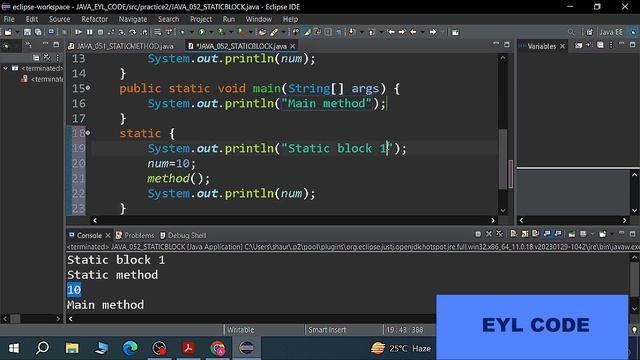Click the editor vertical scrollbar thumb

(x=503, y=158)
